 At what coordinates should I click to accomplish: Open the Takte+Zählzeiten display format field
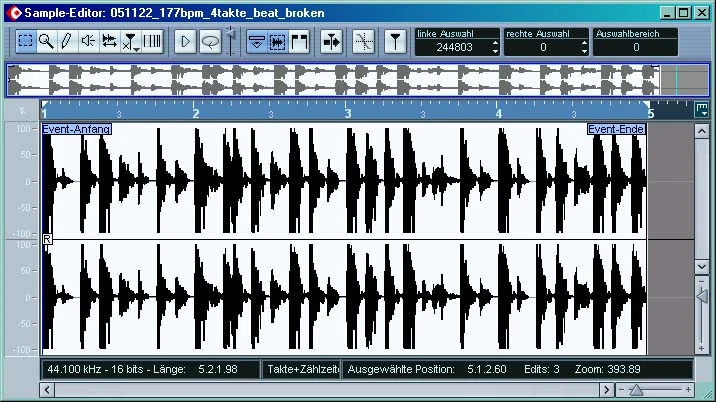click(303, 369)
